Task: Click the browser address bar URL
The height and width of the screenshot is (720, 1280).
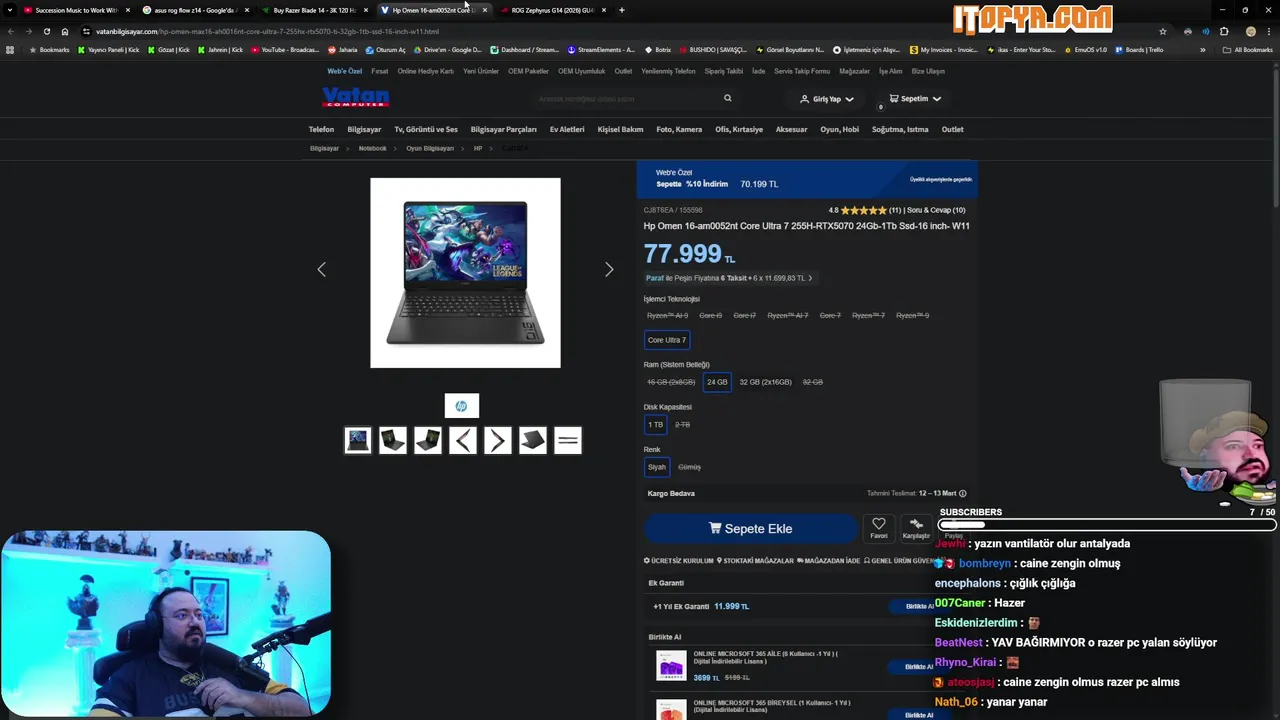Action: (267, 31)
